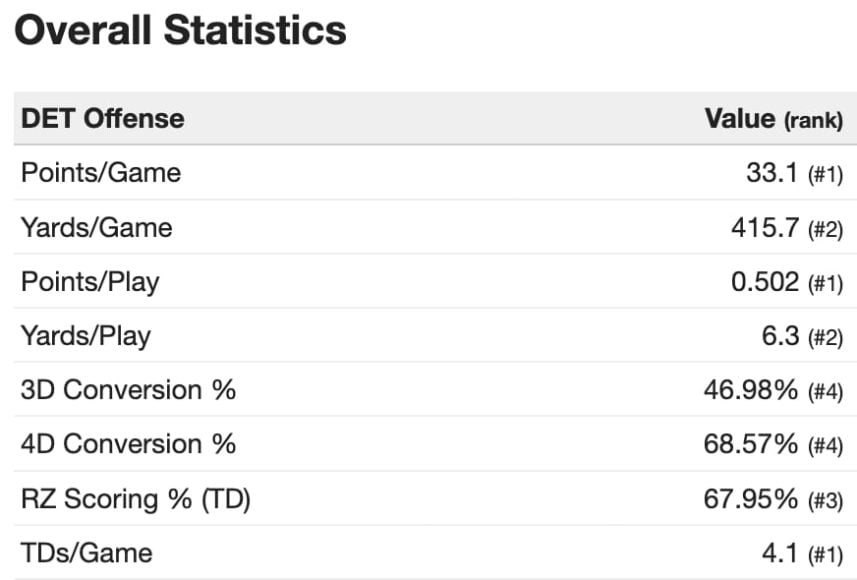
Task: Click the "Value (rank)" column header
Action: pyautogui.click(x=773, y=119)
